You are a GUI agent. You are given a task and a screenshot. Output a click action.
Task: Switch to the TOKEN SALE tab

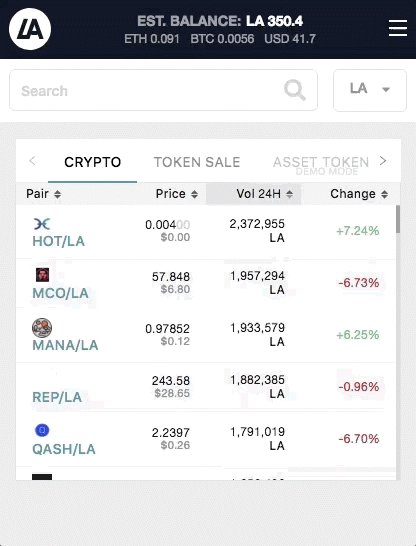(x=197, y=162)
